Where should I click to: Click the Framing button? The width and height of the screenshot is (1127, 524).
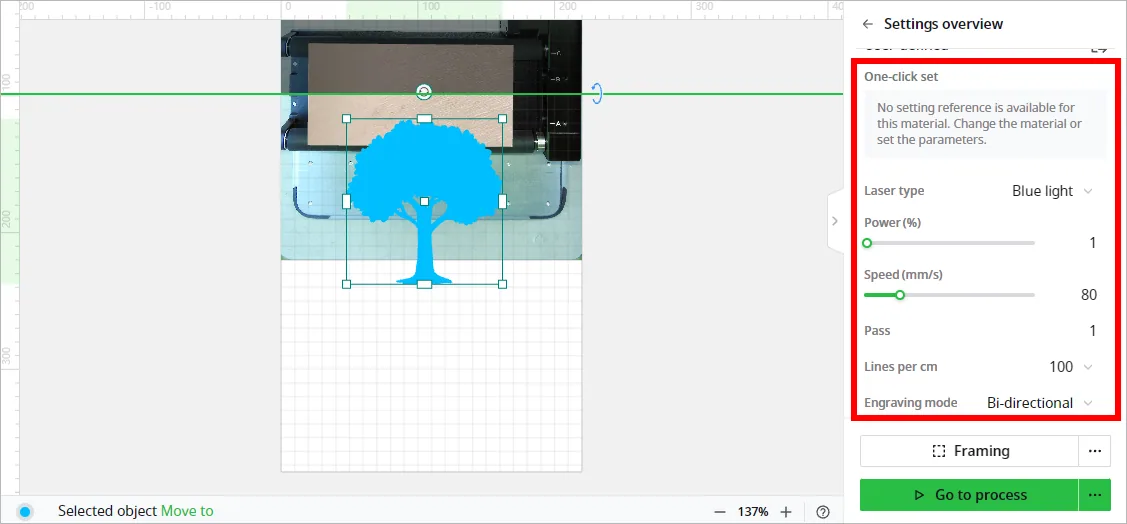pyautogui.click(x=969, y=451)
